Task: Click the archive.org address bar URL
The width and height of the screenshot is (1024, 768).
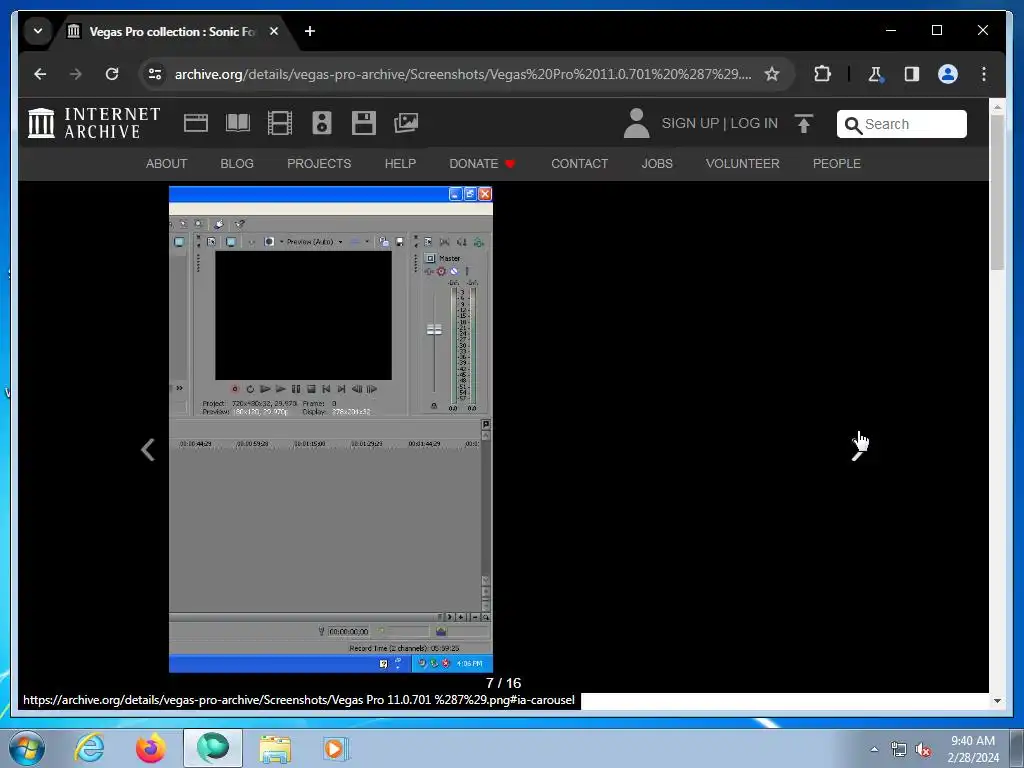Action: (462, 74)
